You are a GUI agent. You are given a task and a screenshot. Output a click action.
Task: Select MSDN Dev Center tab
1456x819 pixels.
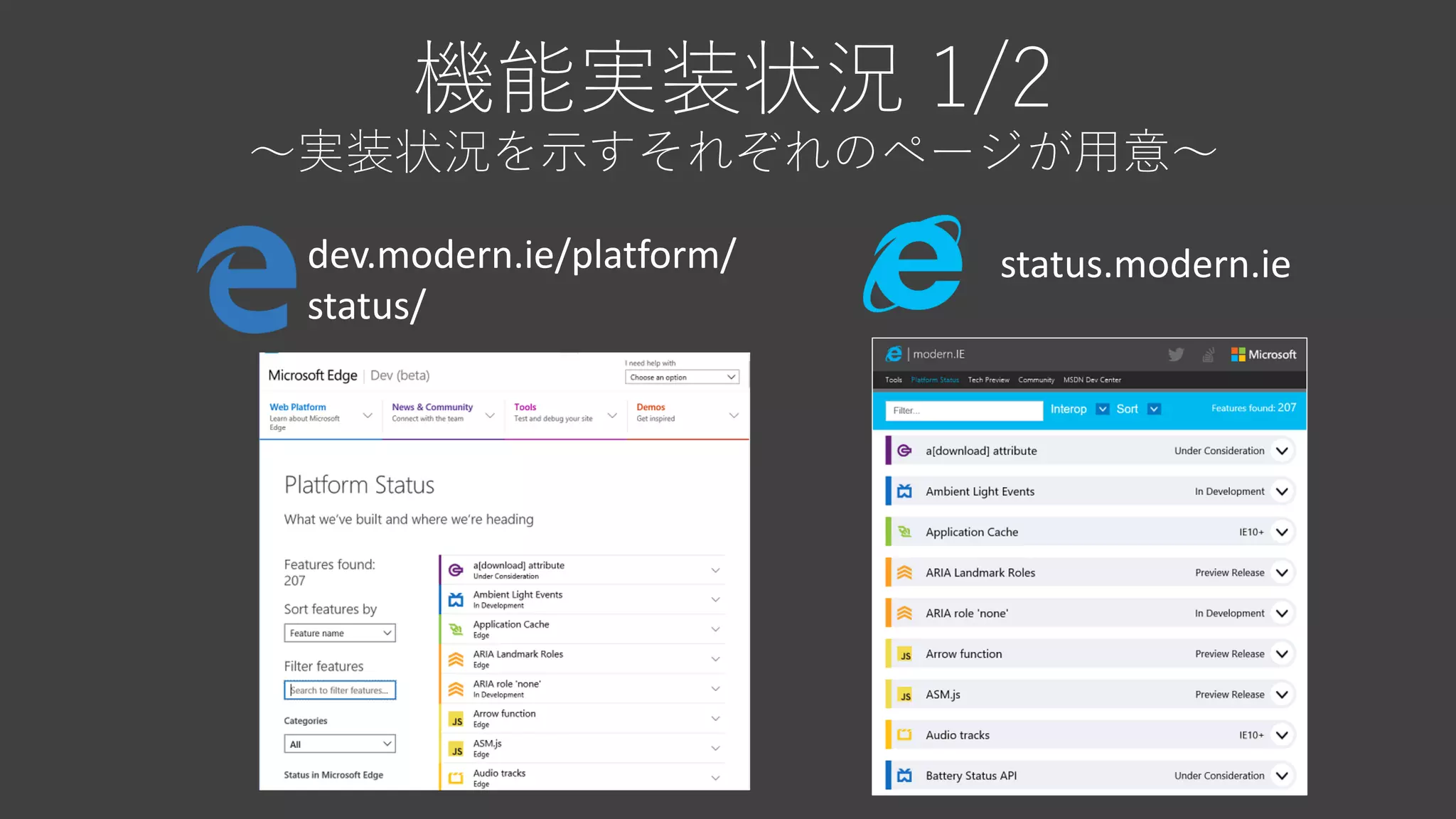(1092, 380)
